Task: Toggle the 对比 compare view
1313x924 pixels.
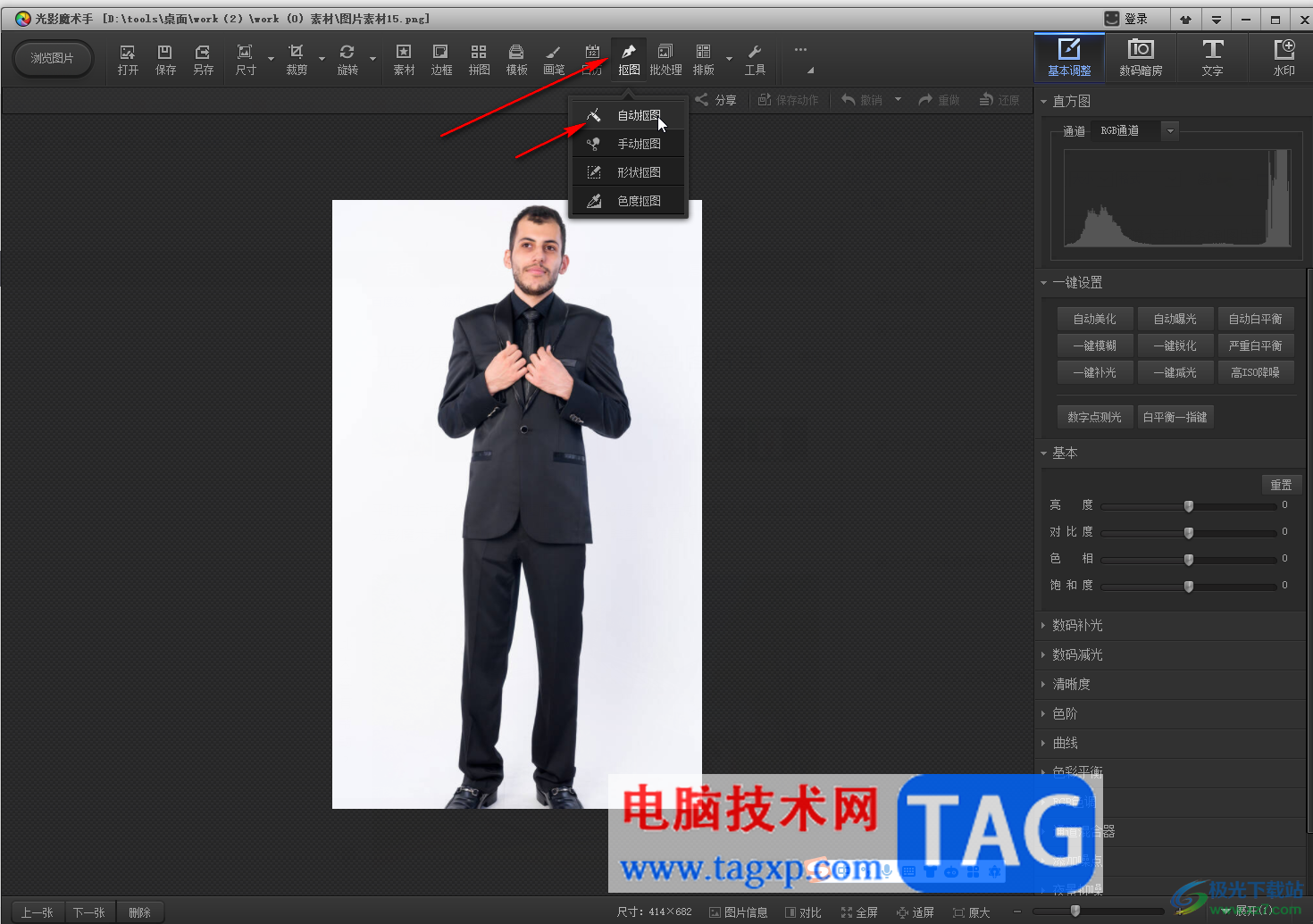Action: [x=803, y=912]
